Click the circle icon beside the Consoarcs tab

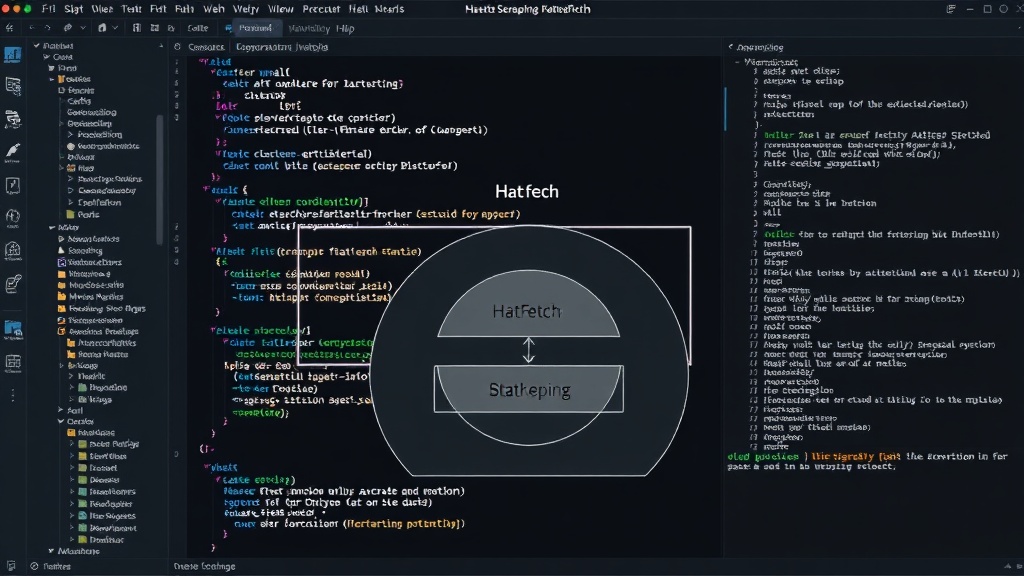coord(177,47)
